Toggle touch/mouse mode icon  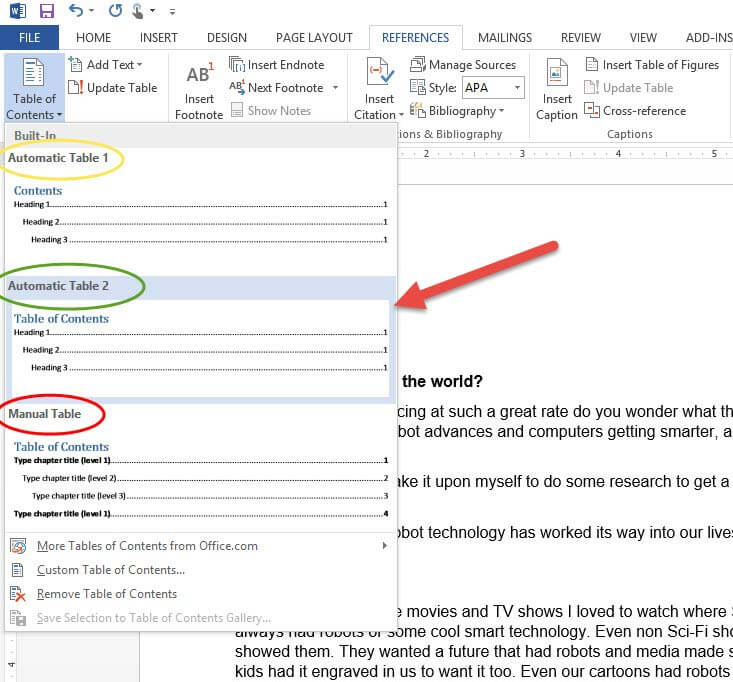pyautogui.click(x=137, y=11)
